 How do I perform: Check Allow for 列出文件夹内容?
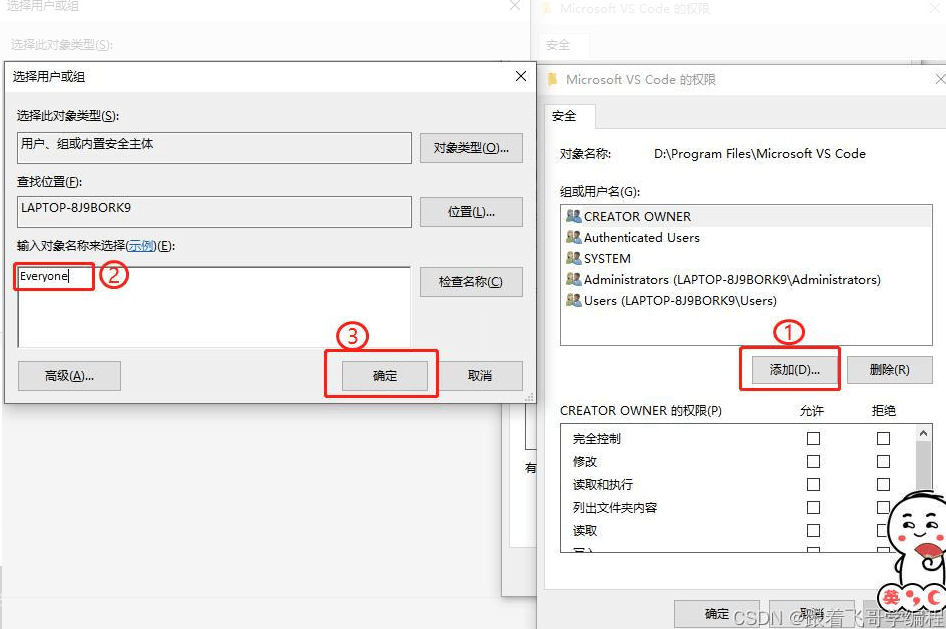[813, 507]
